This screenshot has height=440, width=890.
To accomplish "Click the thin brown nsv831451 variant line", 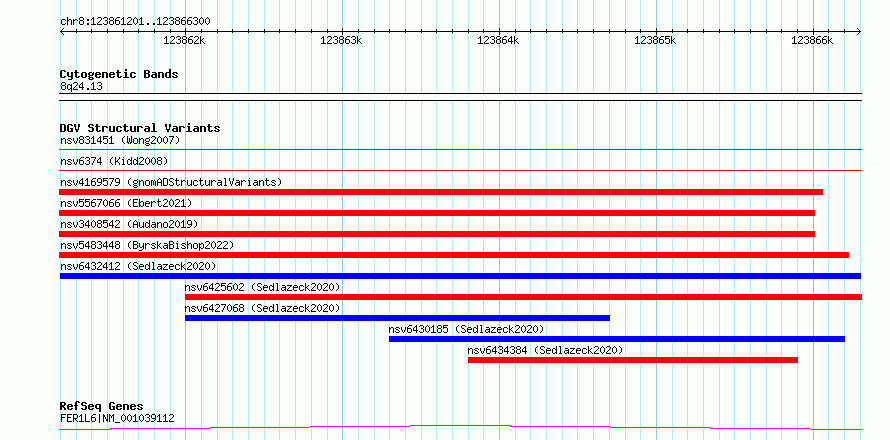I will point(460,150).
